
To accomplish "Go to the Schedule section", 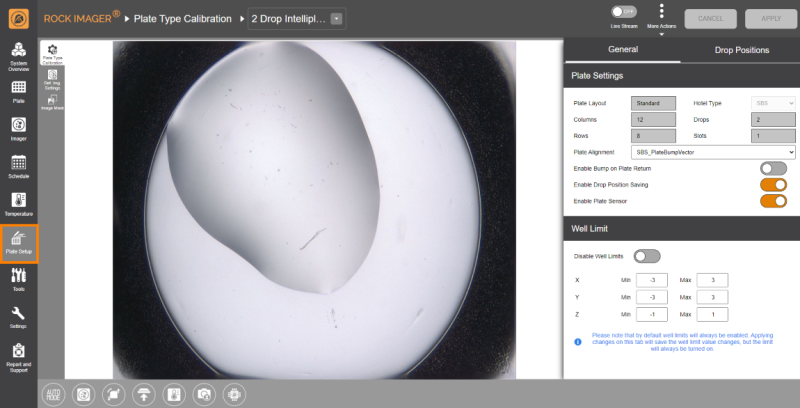I will (18, 166).
